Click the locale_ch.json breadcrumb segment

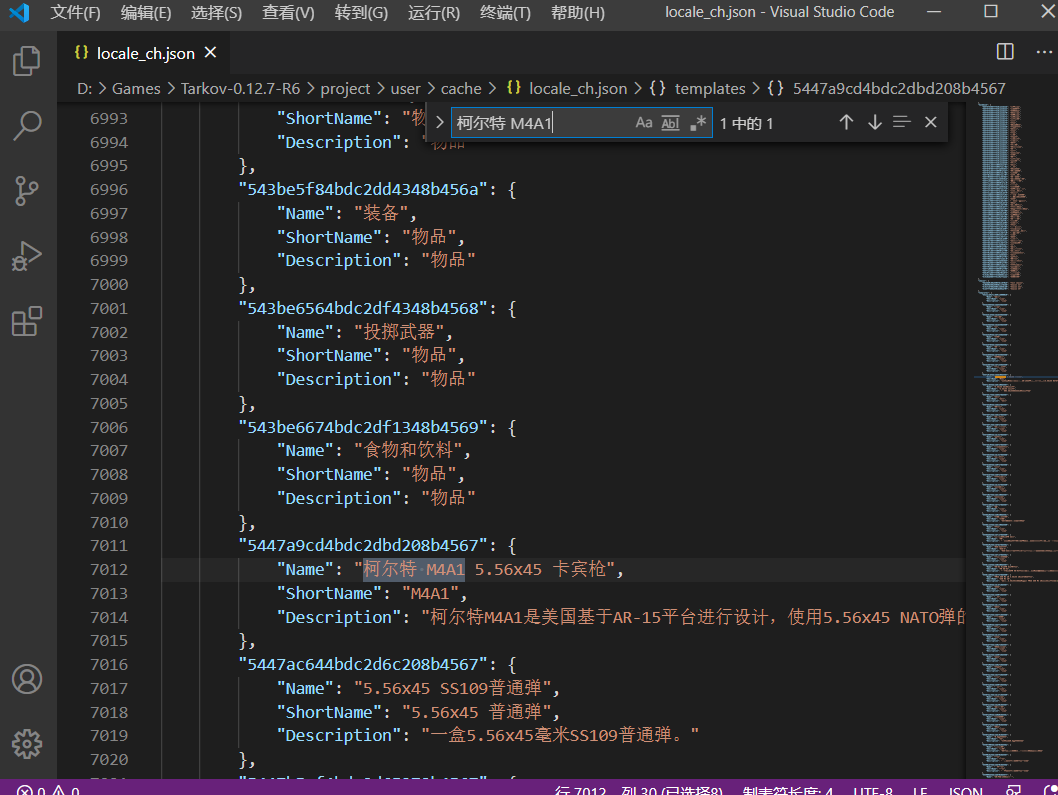567,88
